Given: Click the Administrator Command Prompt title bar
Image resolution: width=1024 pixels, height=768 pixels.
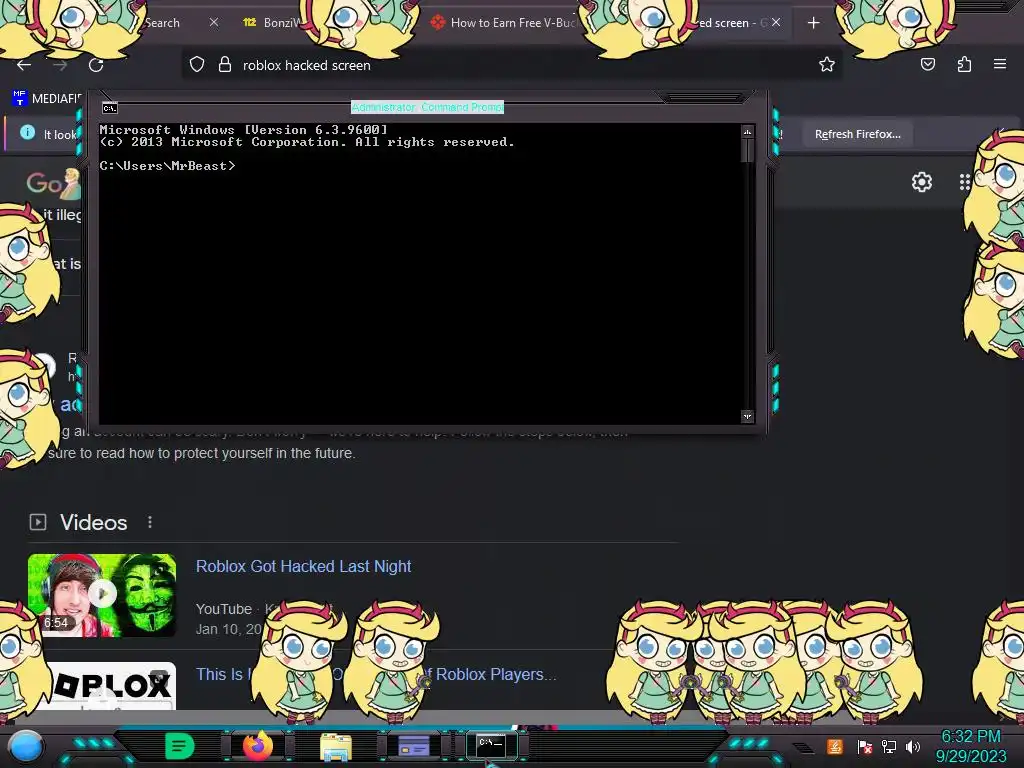Looking at the screenshot, I should (427, 107).
